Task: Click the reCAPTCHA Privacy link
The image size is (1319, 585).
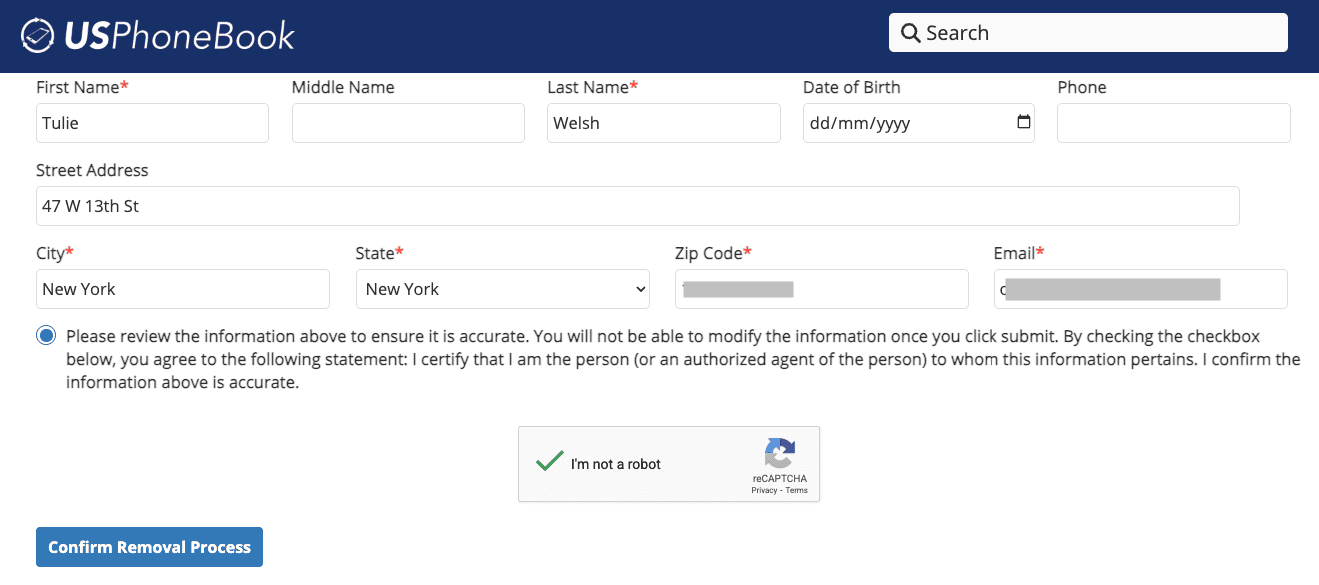Action: [765, 490]
